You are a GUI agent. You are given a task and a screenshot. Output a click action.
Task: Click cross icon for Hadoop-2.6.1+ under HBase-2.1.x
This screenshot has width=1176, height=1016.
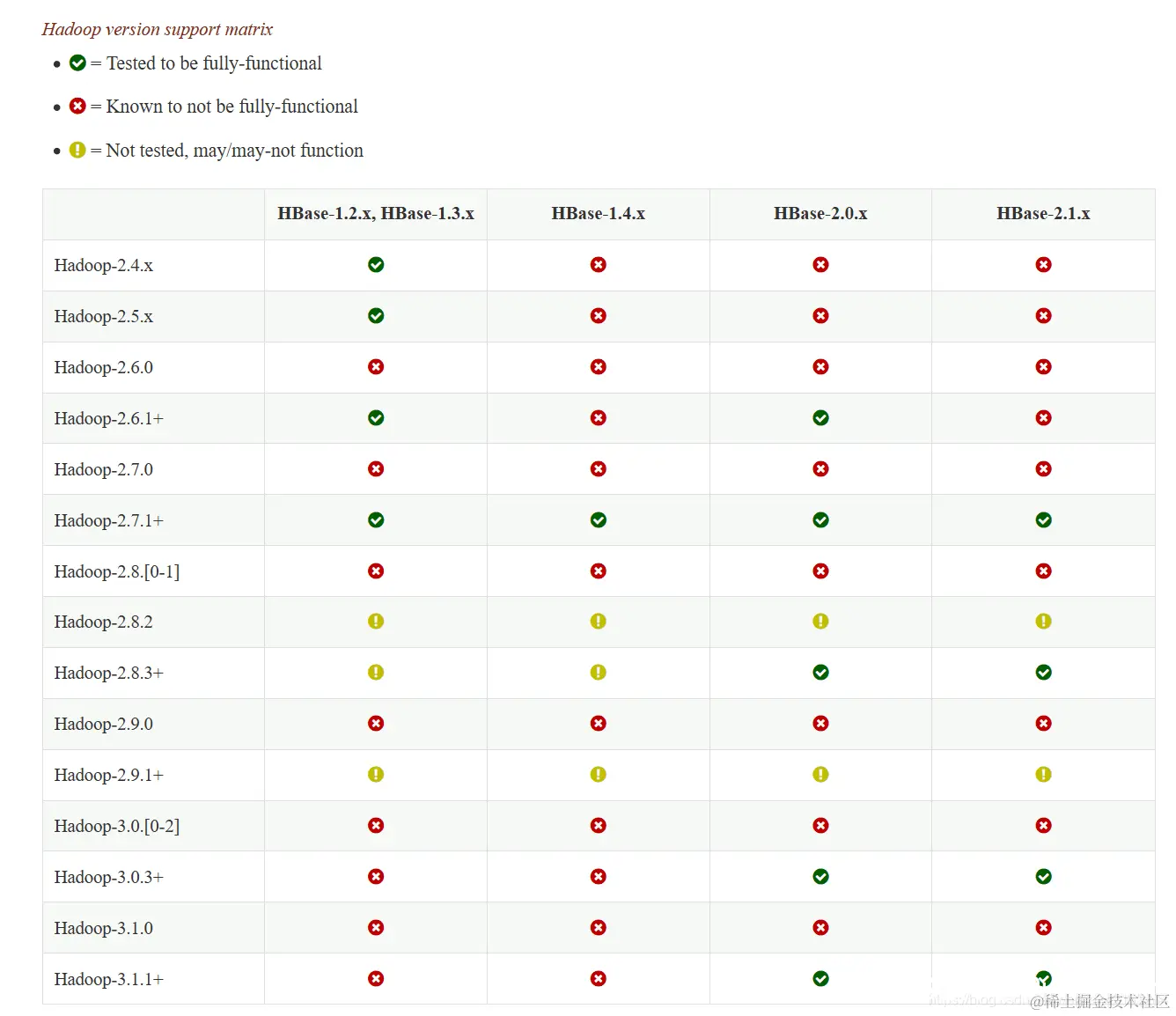1044,418
